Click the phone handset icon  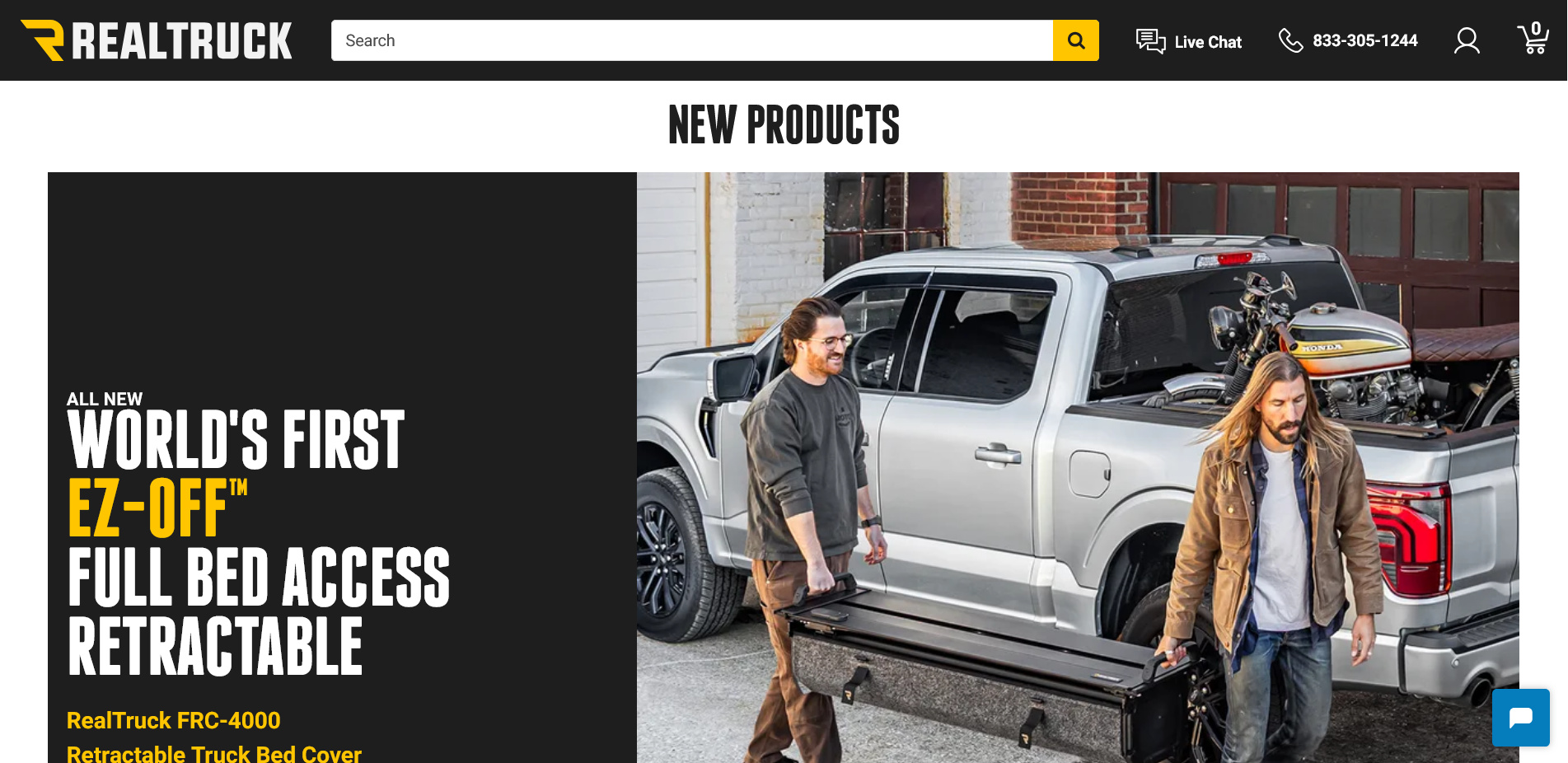(x=1290, y=40)
